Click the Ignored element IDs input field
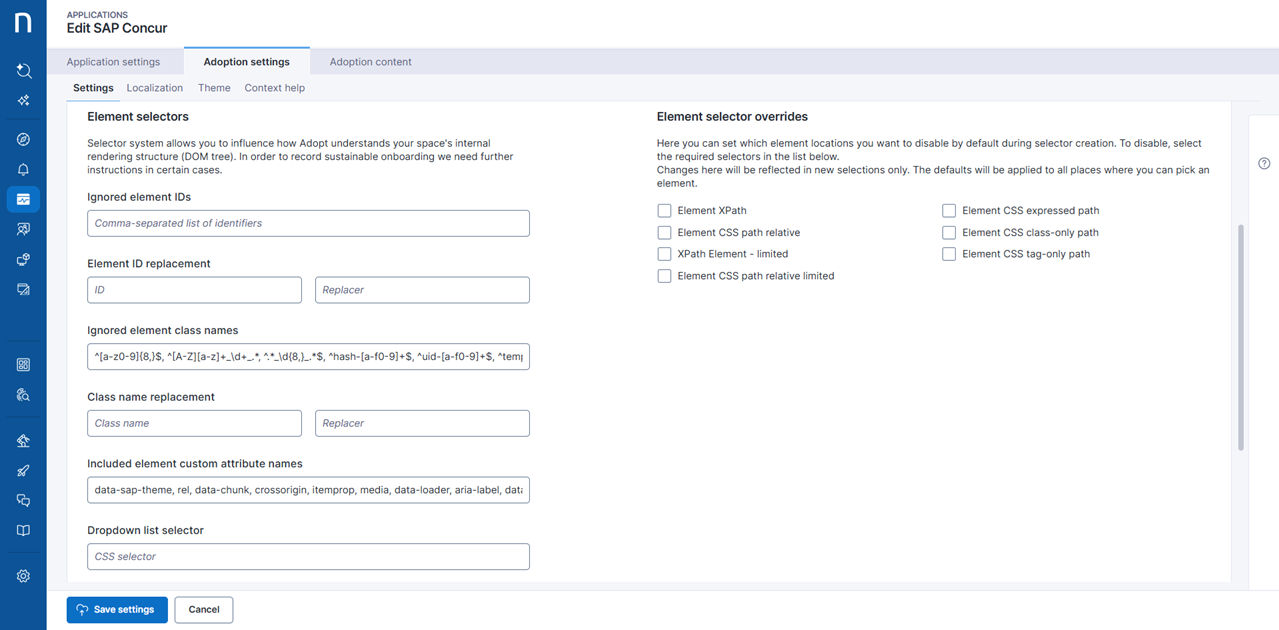The image size is (1279, 630). click(308, 223)
